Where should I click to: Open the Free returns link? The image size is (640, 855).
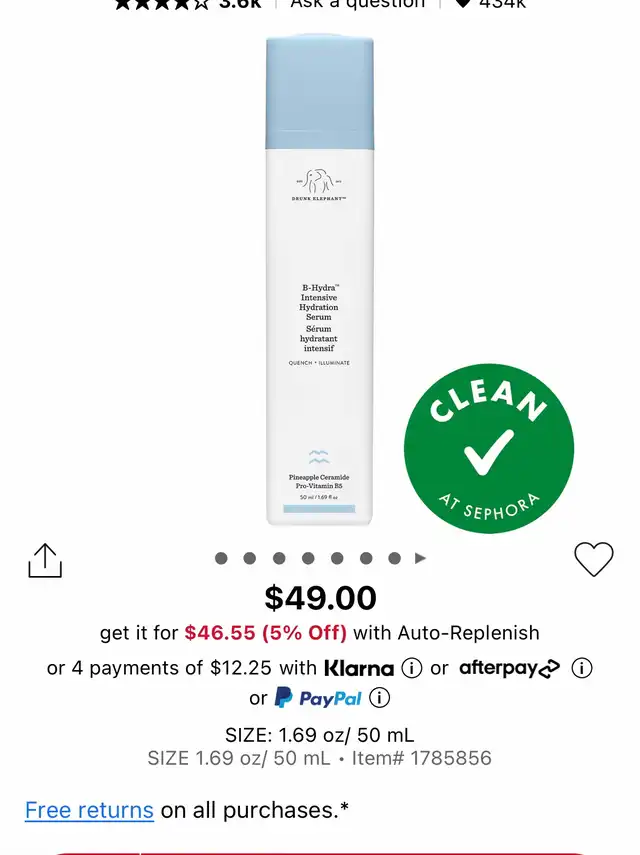pos(89,810)
